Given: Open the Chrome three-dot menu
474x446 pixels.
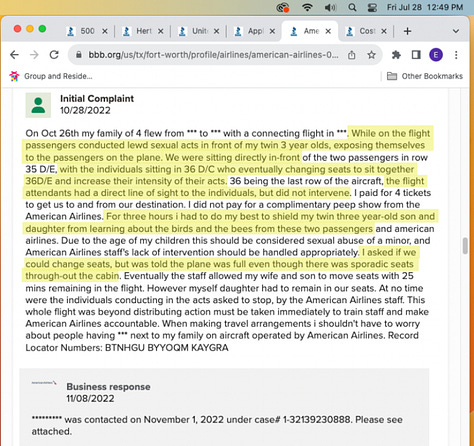Looking at the screenshot, I should pos(456,55).
